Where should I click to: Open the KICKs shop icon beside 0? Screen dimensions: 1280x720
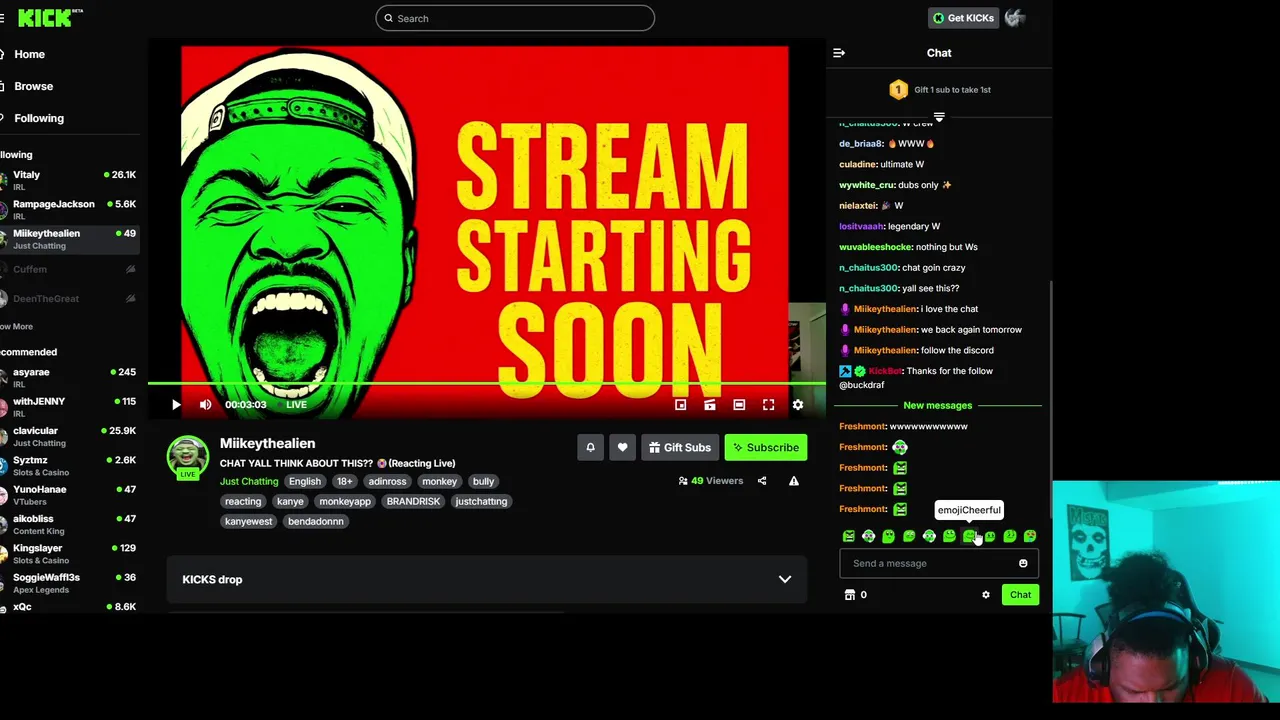(850, 595)
